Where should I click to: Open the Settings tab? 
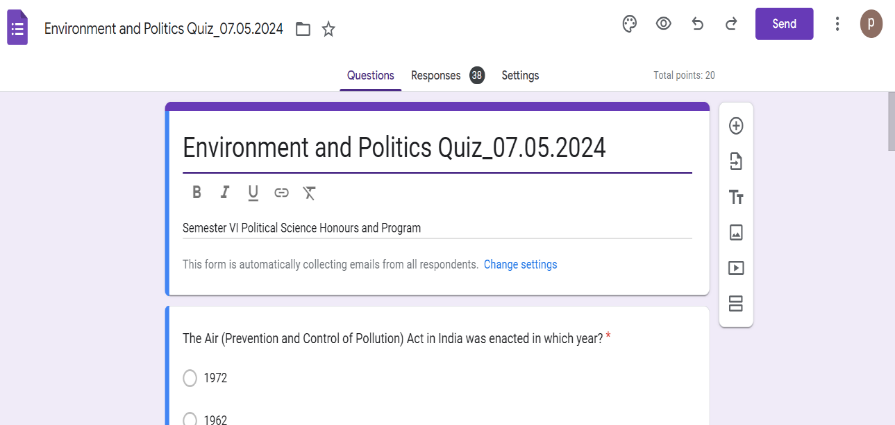click(520, 76)
